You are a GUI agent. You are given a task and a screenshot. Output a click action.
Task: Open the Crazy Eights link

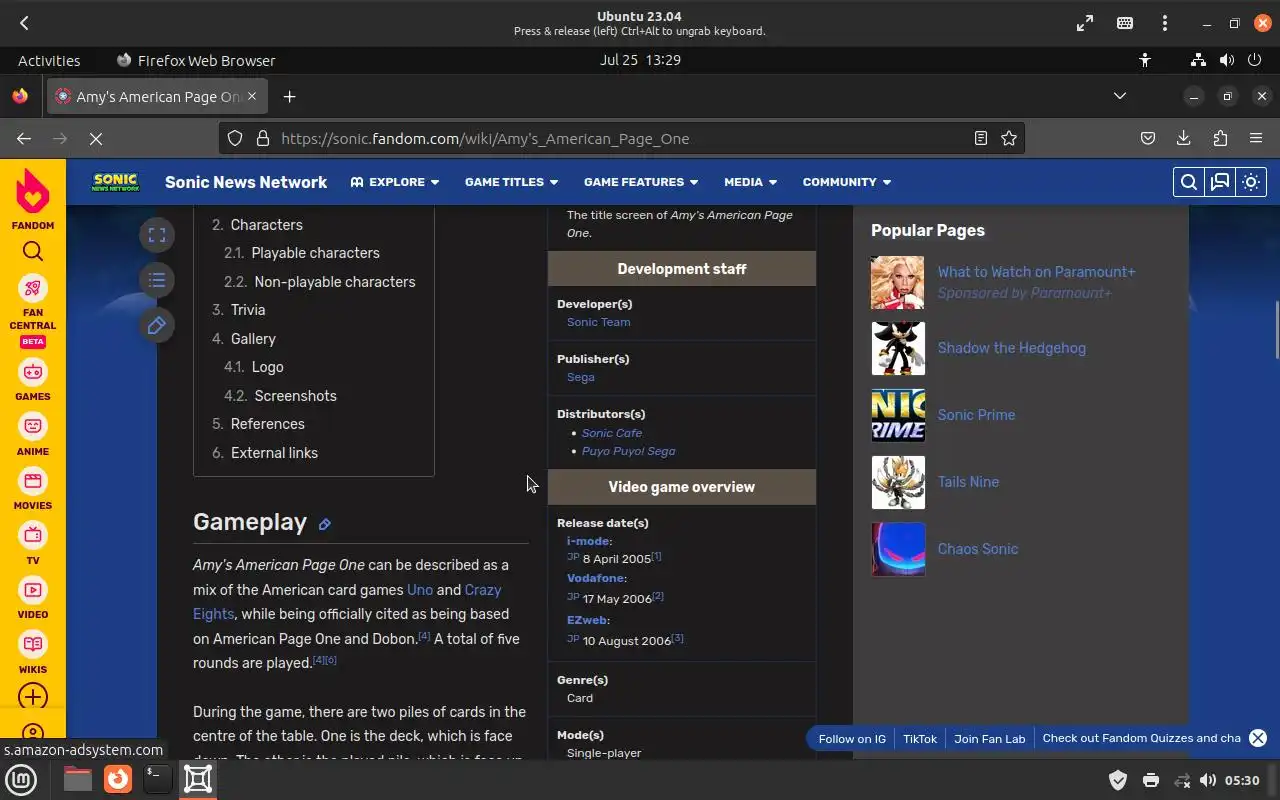click(347, 602)
